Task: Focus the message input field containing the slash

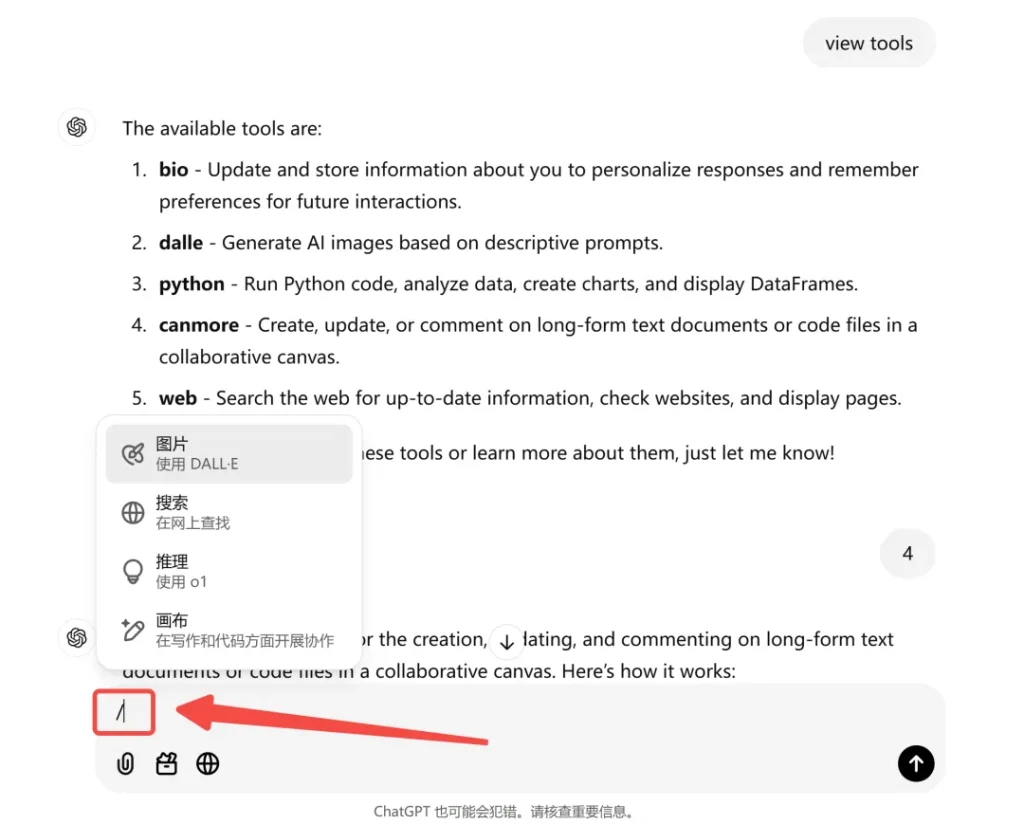Action: click(x=519, y=712)
